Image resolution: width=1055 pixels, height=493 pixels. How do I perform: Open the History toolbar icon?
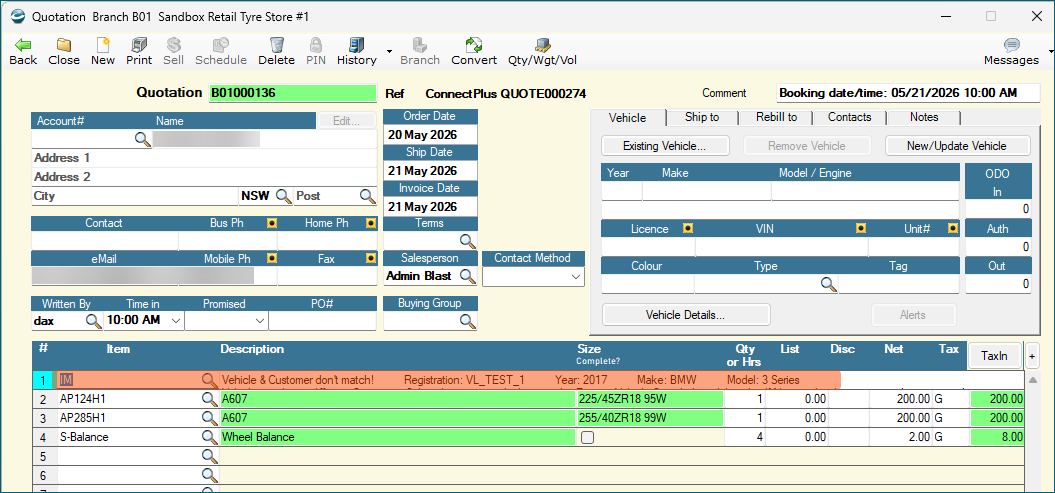(357, 45)
